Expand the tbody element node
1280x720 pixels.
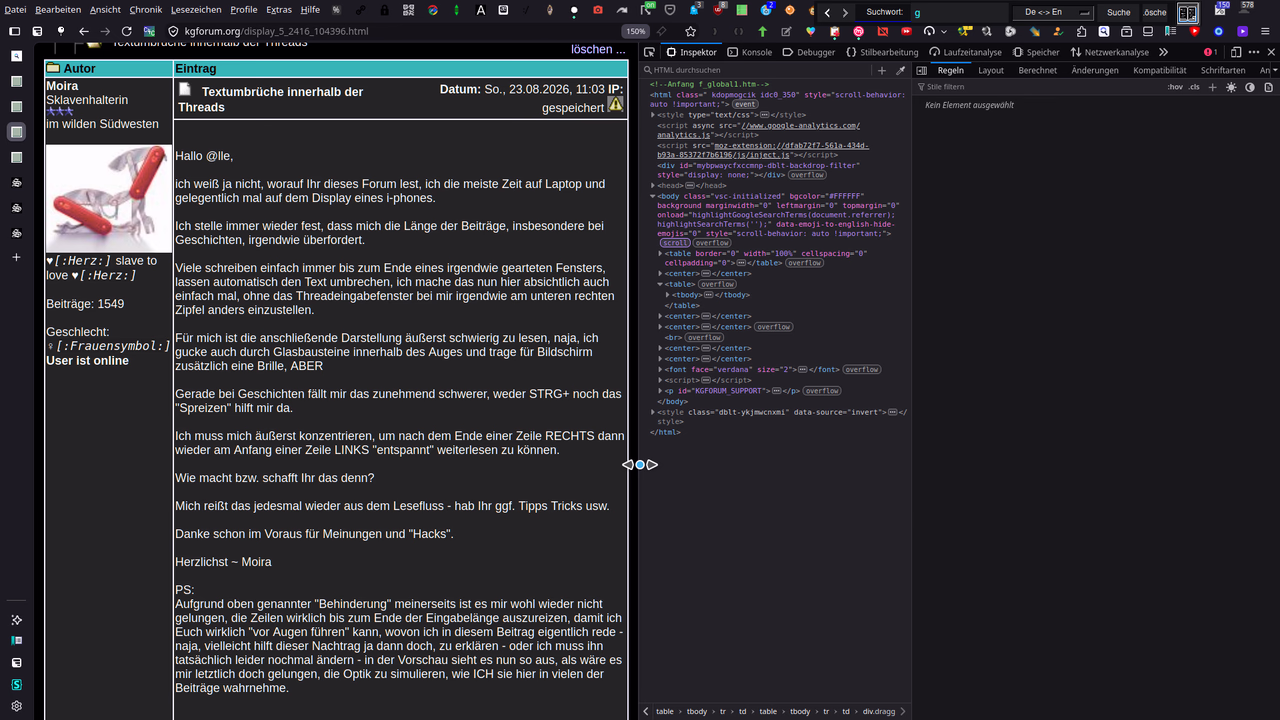[x=668, y=295]
